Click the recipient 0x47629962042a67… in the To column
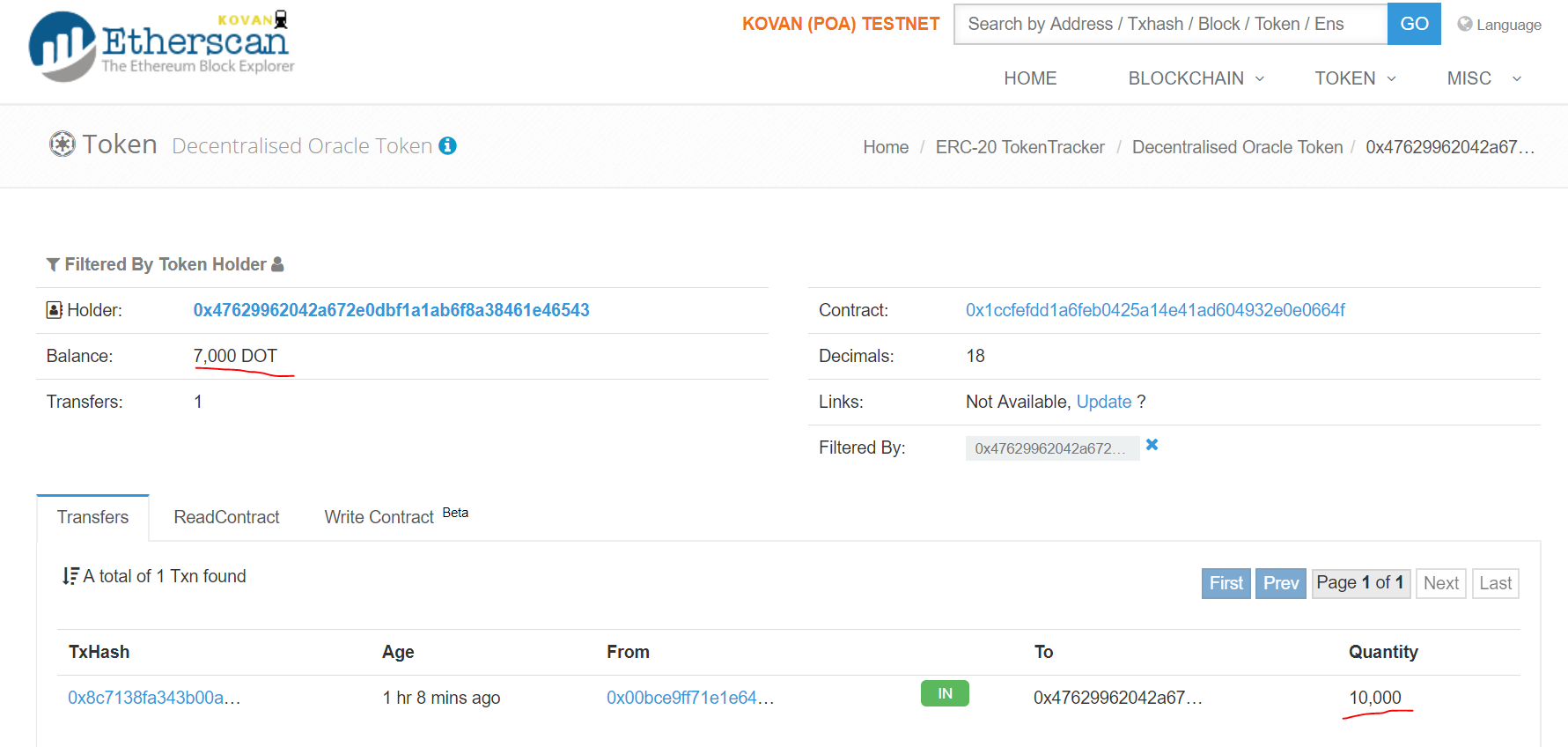Image resolution: width=1568 pixels, height=747 pixels. (1118, 698)
